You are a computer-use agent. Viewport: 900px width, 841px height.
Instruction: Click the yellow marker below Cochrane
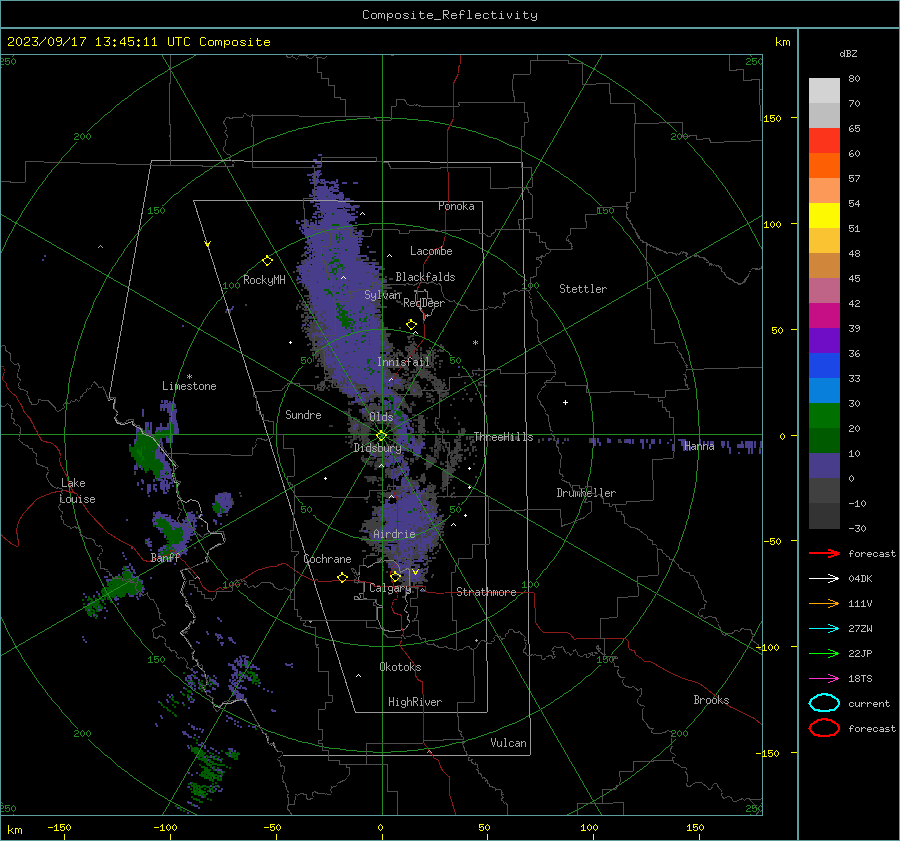343,577
